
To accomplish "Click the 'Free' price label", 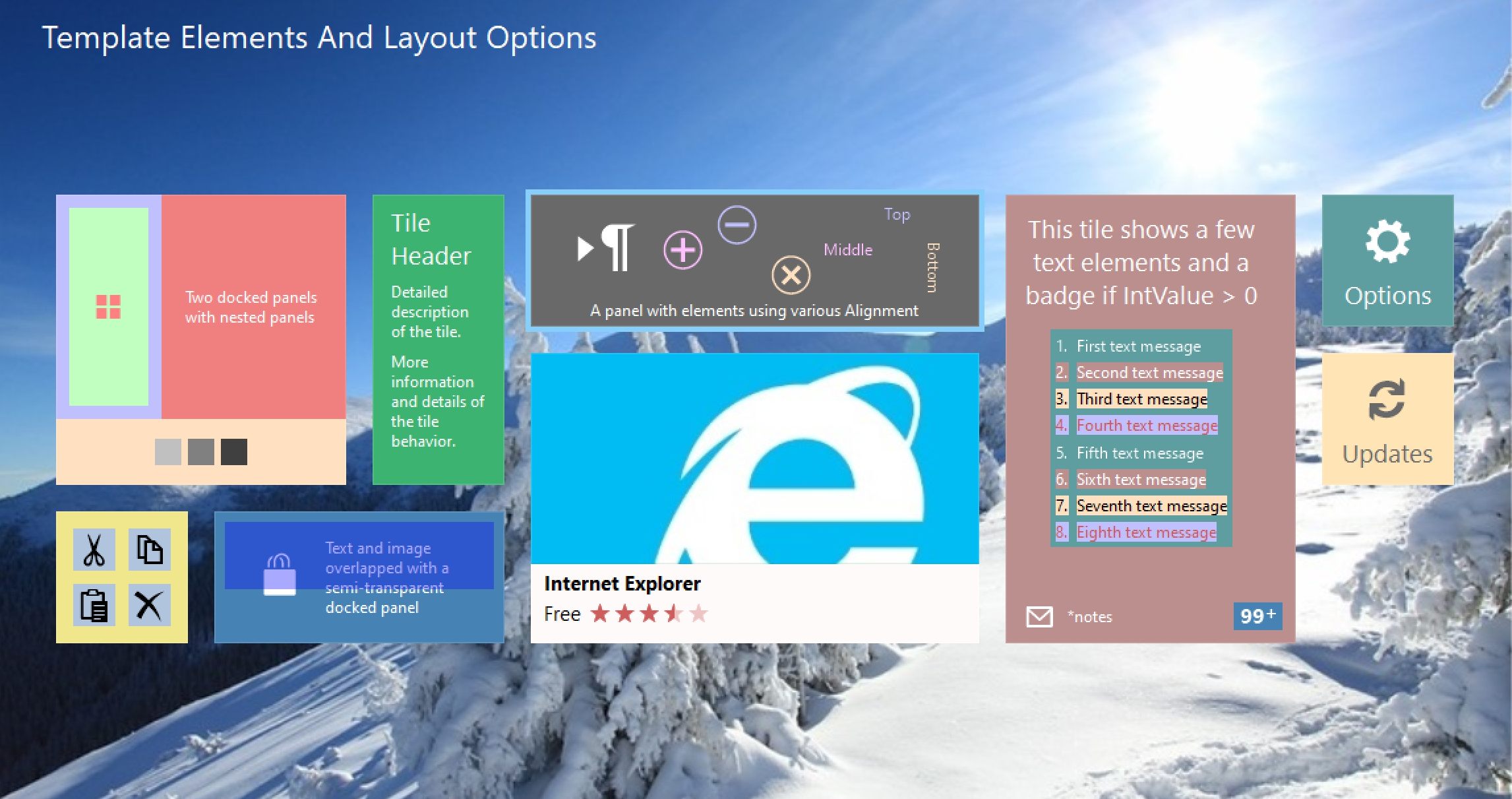I will coord(562,614).
